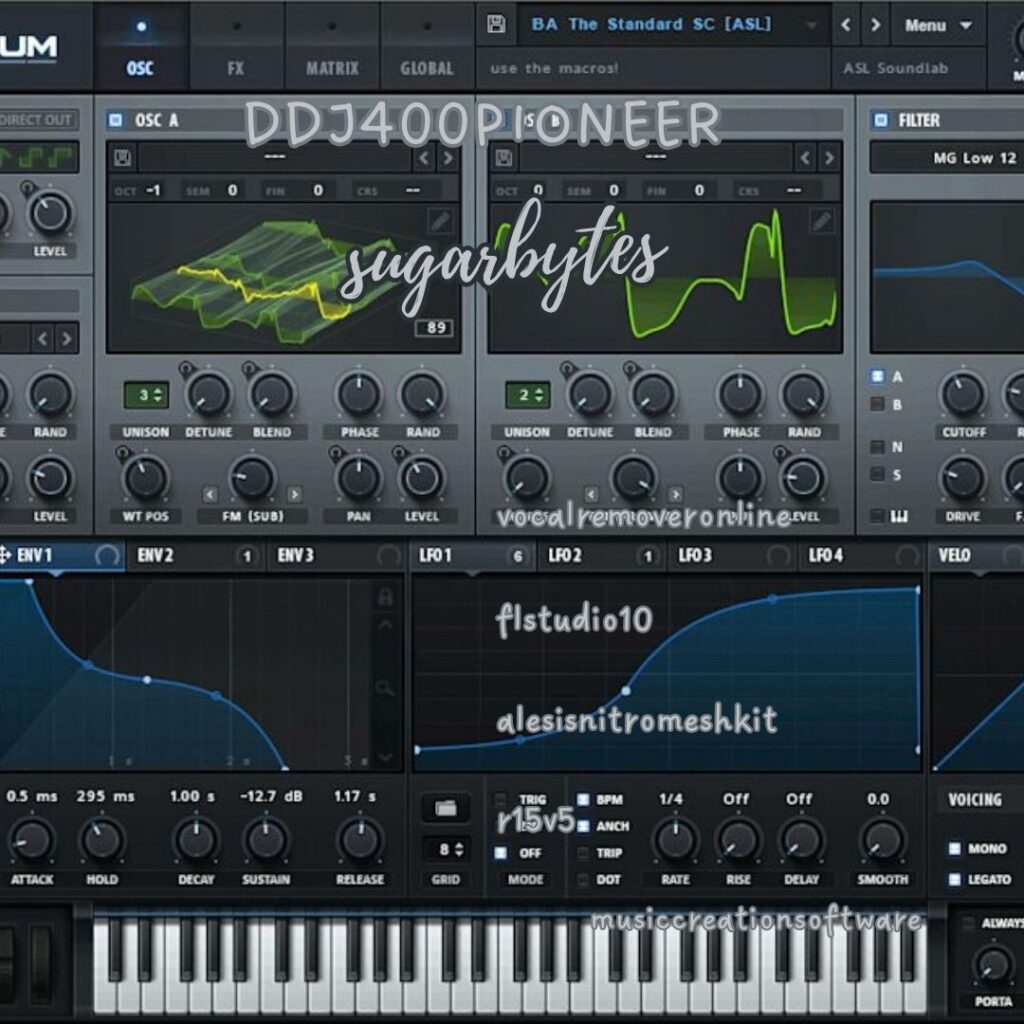Click filter CUTOFF knob
The image size is (1024, 1024).
[963, 394]
